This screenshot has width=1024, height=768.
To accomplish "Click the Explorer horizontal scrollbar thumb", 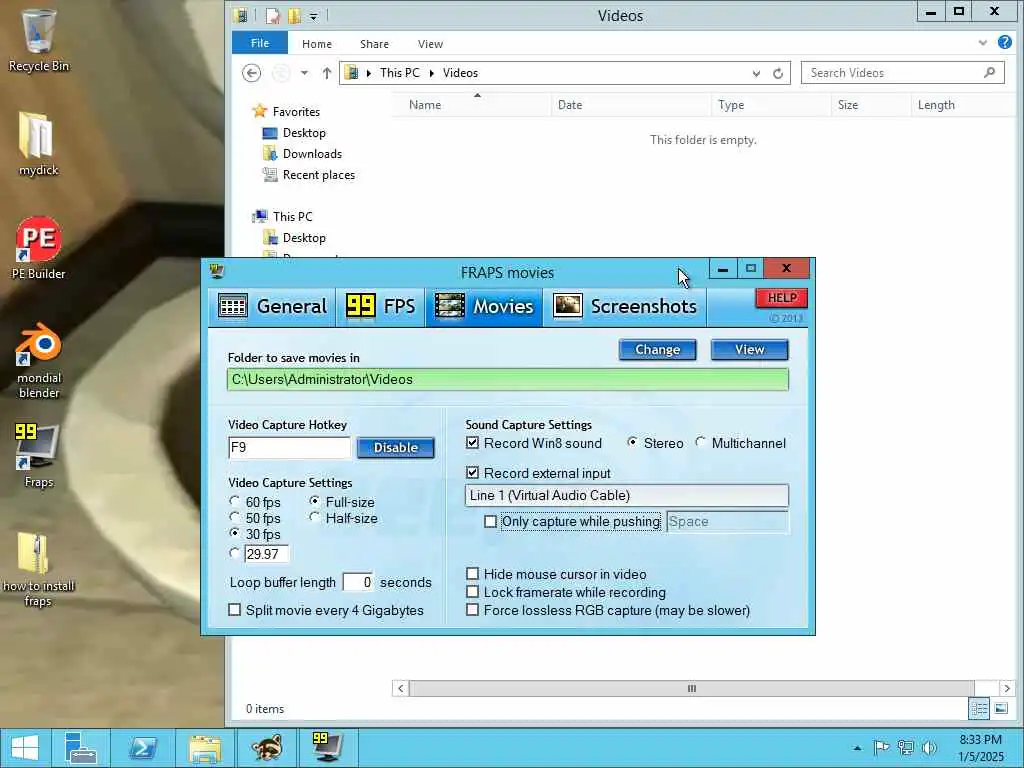I will [692, 688].
